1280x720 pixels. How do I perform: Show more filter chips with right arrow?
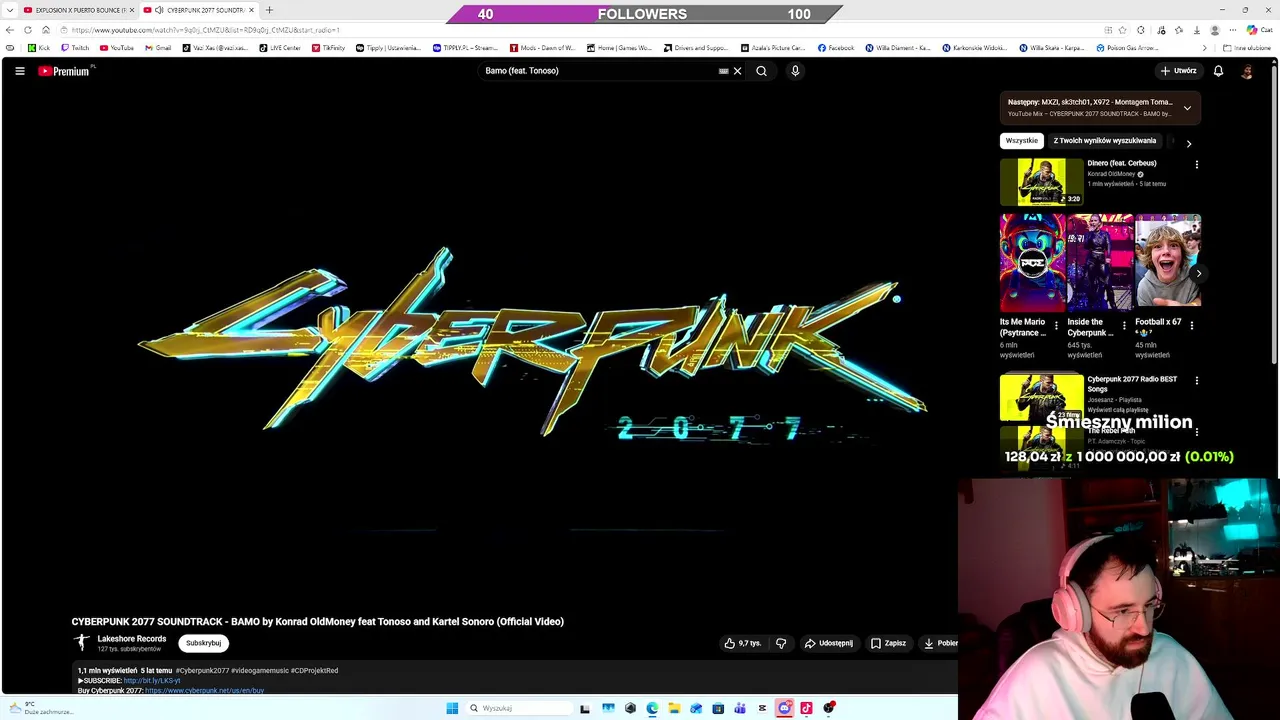(1188, 143)
